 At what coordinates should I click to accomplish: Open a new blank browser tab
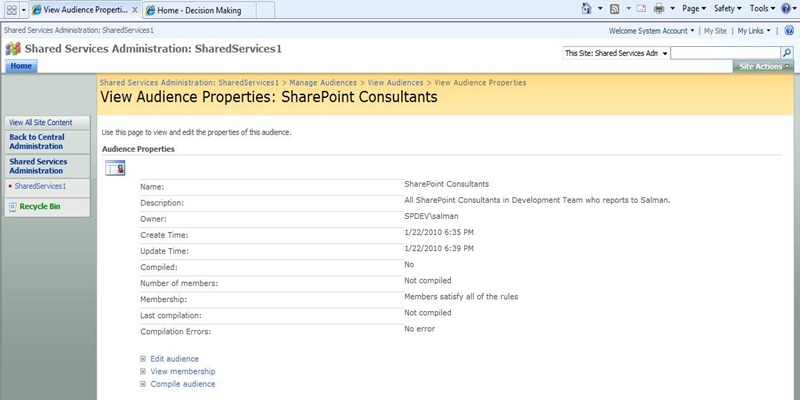pyautogui.click(x=265, y=10)
